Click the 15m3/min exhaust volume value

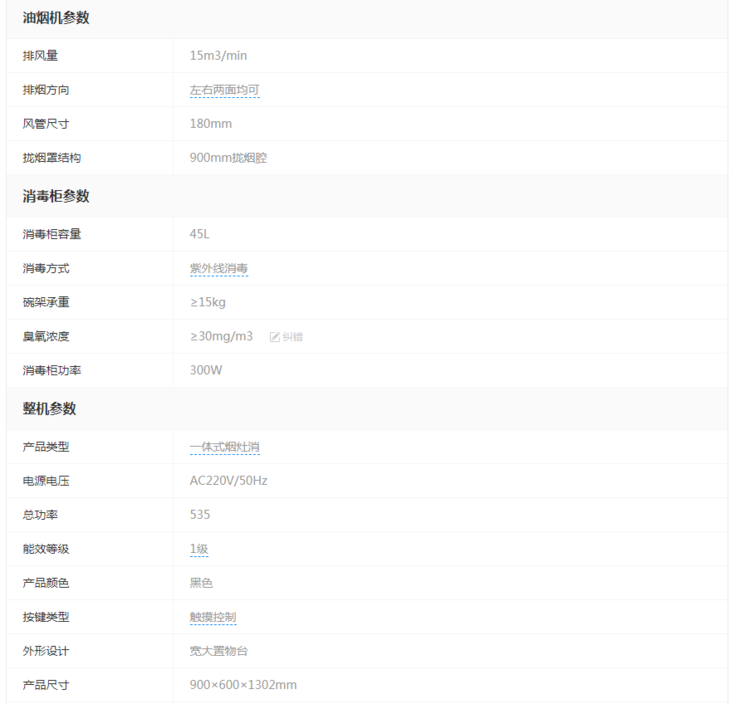pyautogui.click(x=218, y=56)
